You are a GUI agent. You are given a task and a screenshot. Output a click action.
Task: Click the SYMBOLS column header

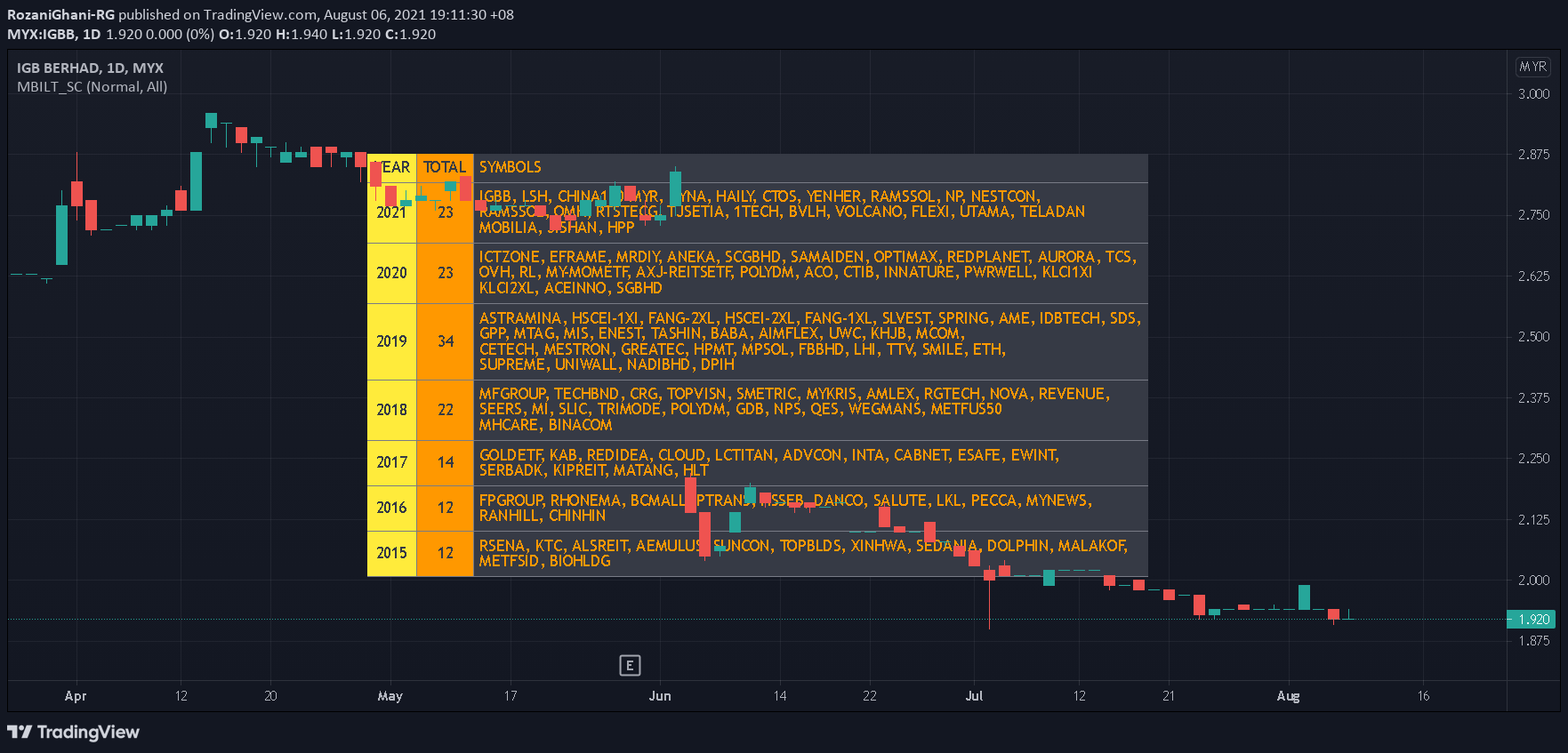tap(511, 167)
